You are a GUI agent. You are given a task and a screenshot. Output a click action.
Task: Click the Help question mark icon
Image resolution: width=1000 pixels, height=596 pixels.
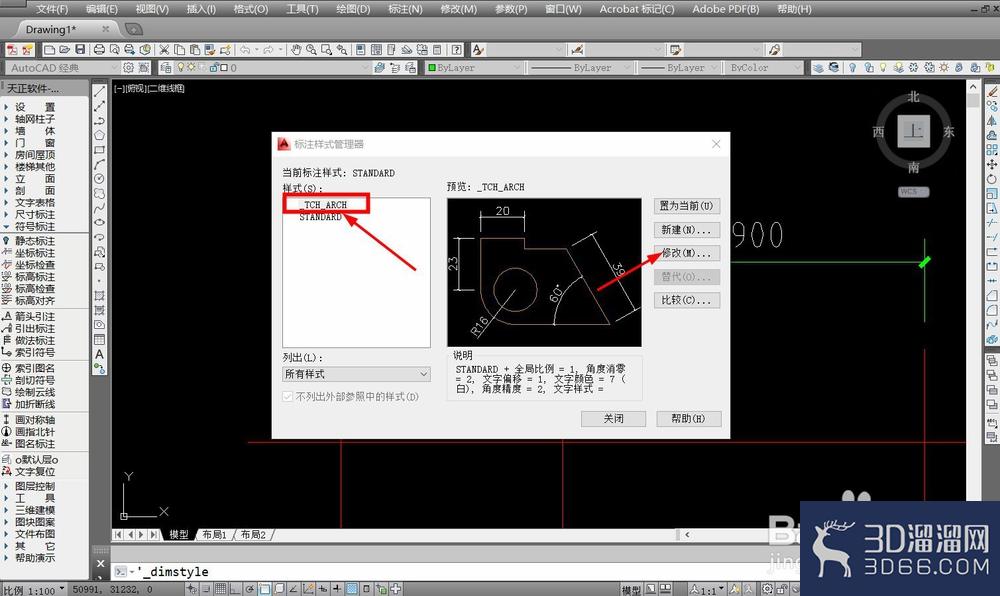coord(457,50)
